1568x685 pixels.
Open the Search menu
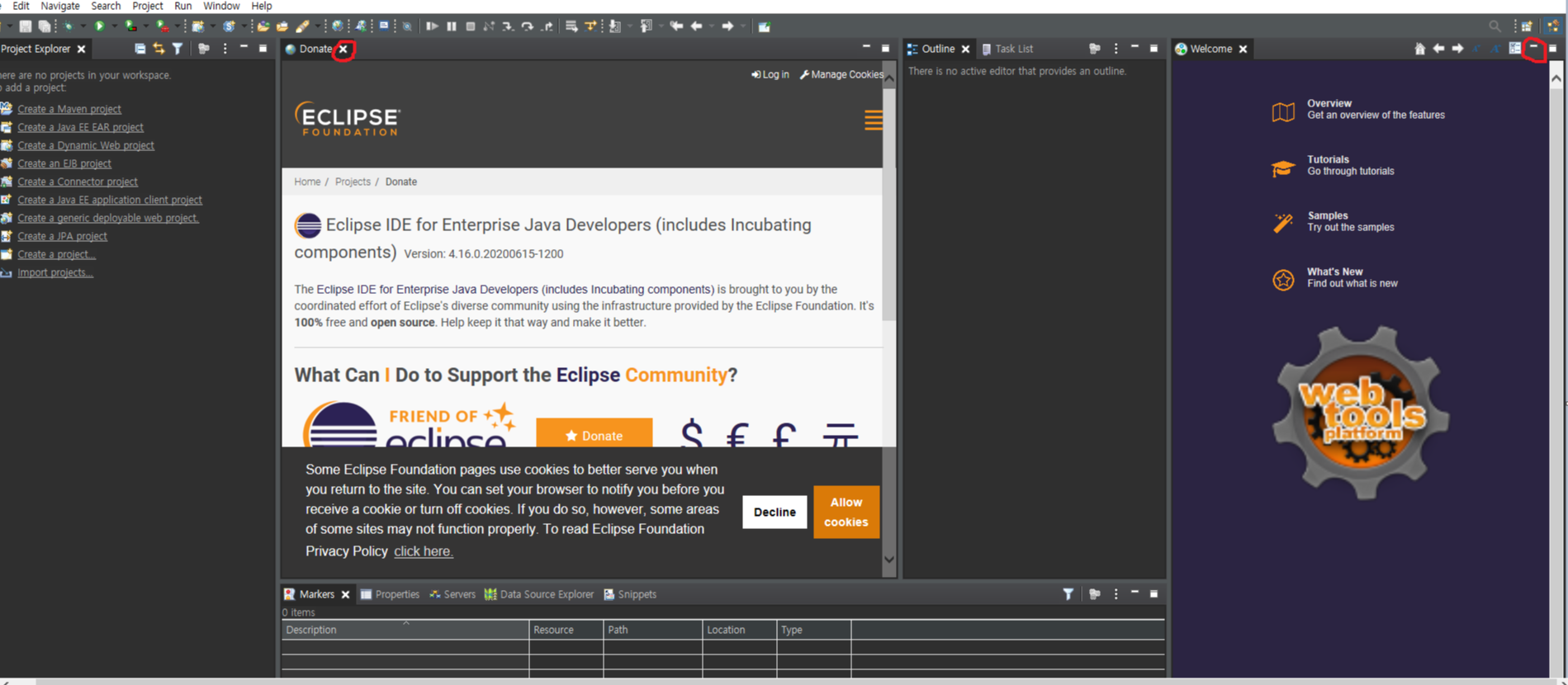pos(106,6)
